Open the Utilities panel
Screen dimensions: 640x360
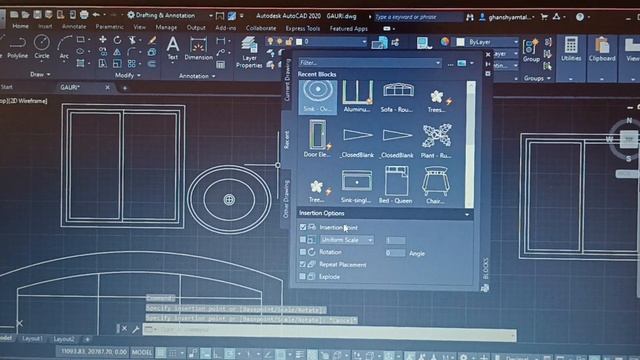click(x=571, y=49)
